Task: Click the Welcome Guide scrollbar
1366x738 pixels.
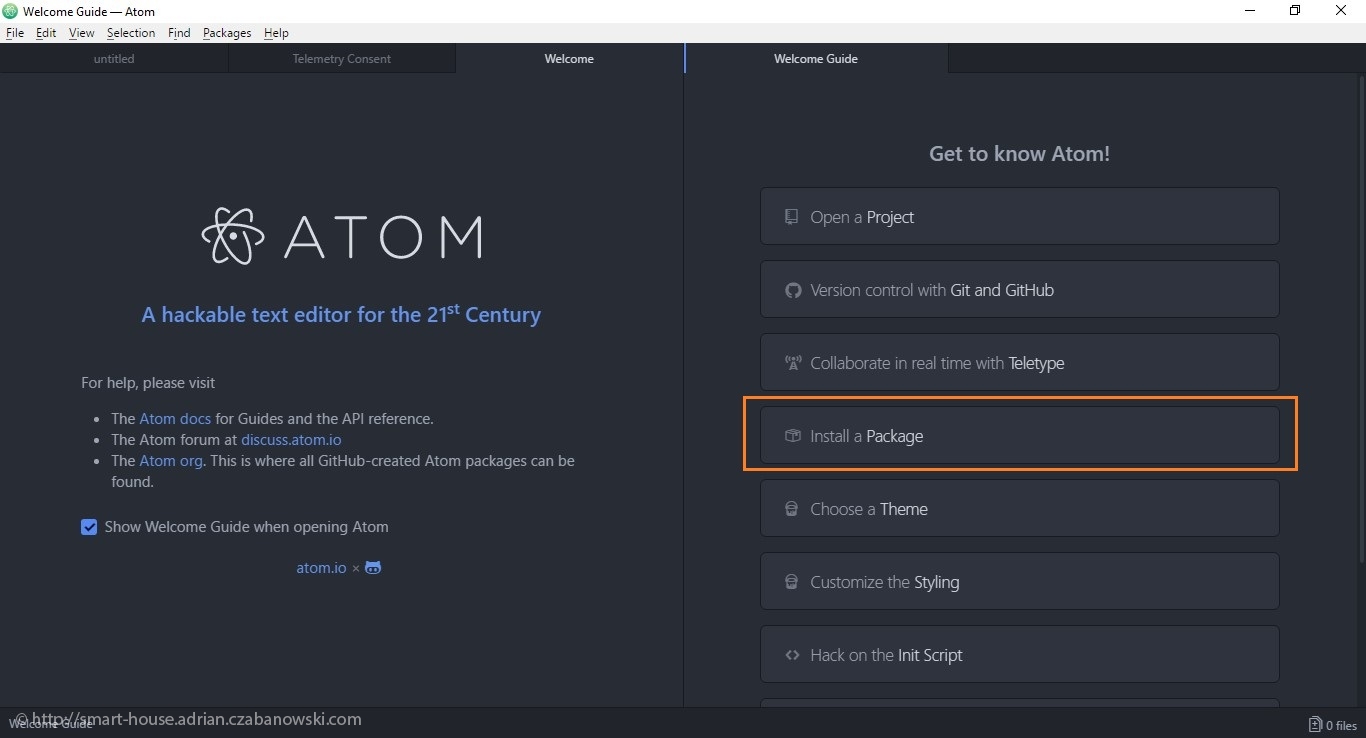Action: 1361,320
